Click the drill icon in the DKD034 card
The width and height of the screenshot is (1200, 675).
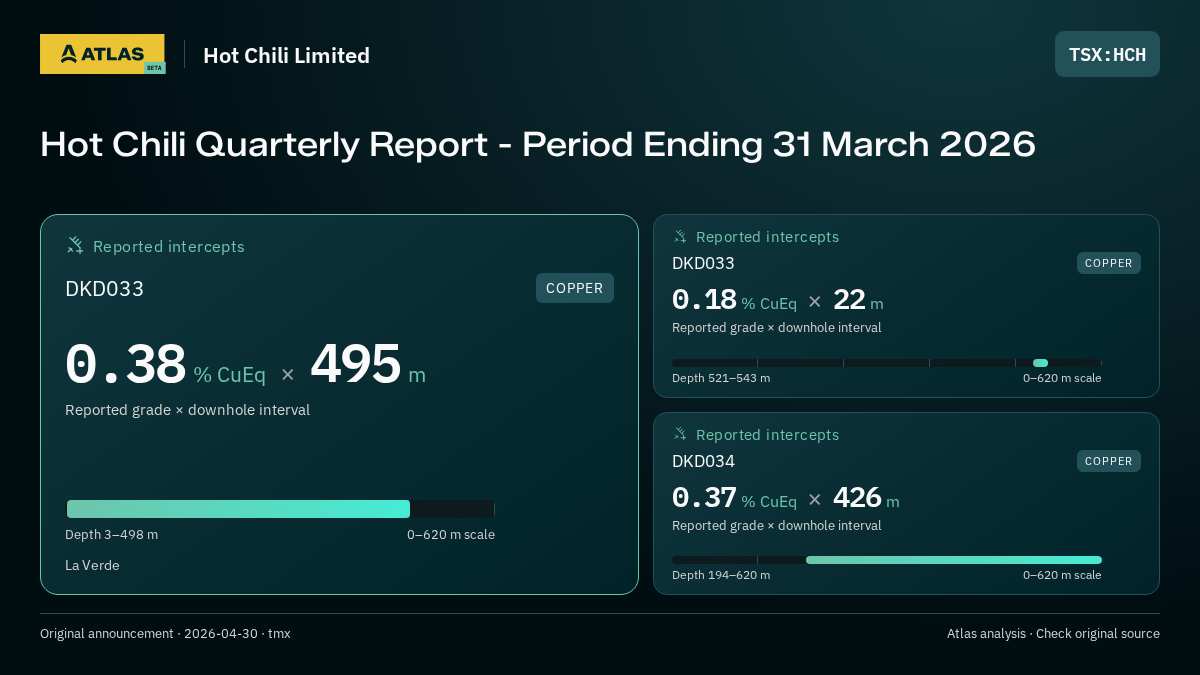[680, 434]
